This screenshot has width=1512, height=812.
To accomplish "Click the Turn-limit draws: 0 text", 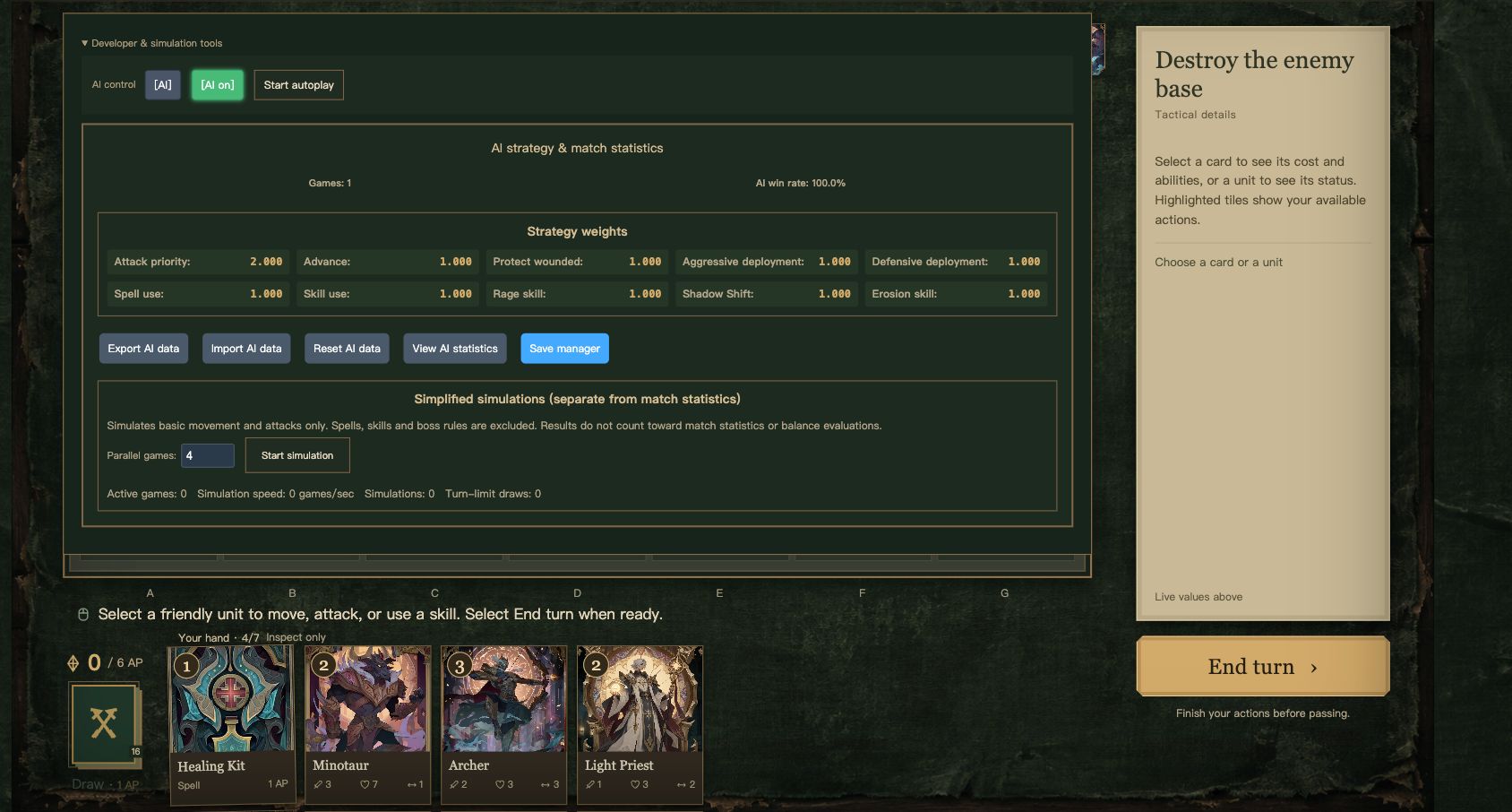I will 493,494.
